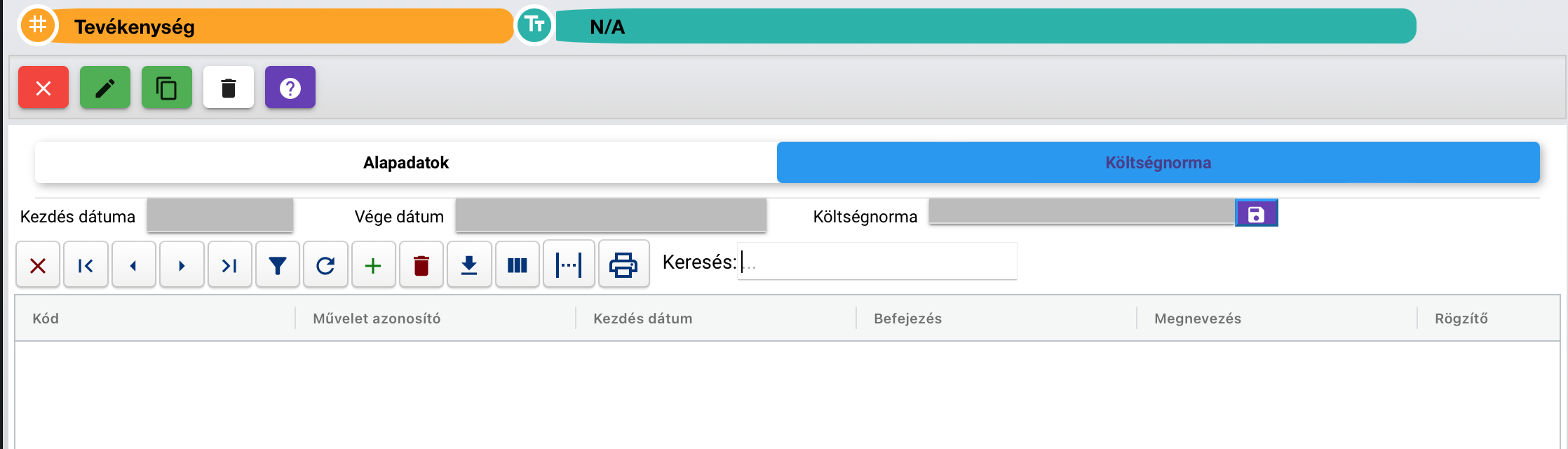This screenshot has height=449, width=1568.
Task: Delete row with dark red trash
Action: pos(421,264)
